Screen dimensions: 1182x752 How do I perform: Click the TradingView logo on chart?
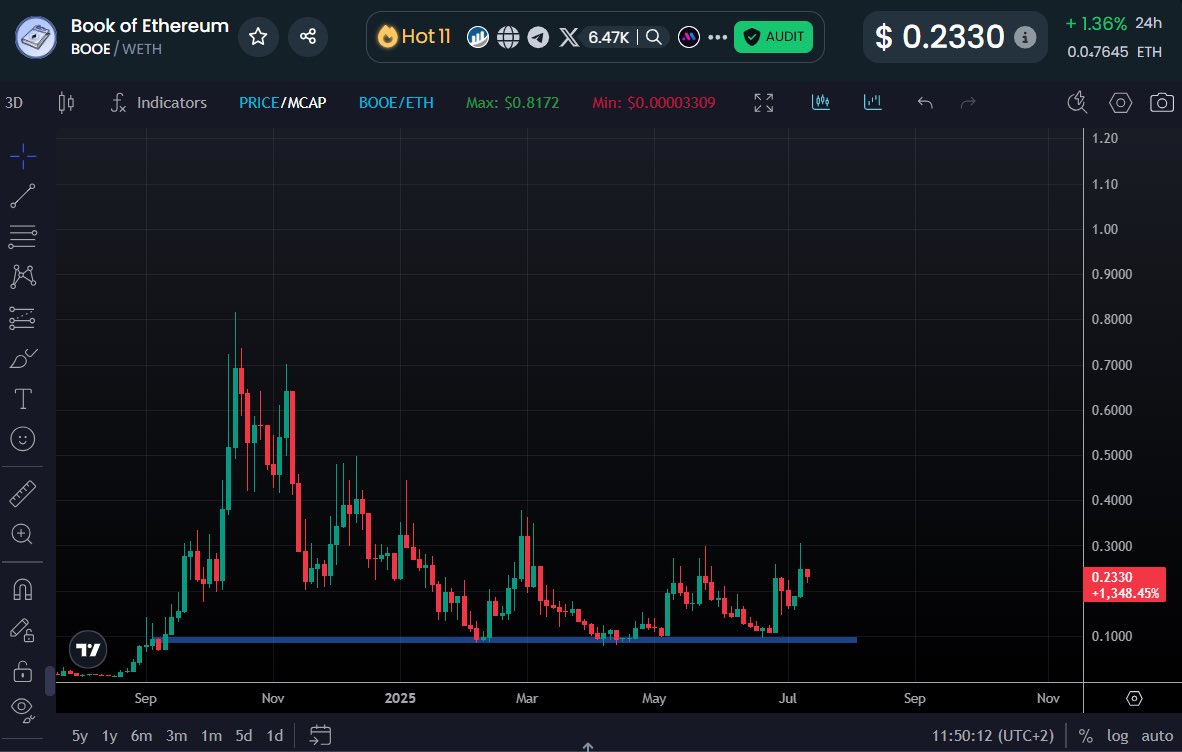click(x=88, y=650)
